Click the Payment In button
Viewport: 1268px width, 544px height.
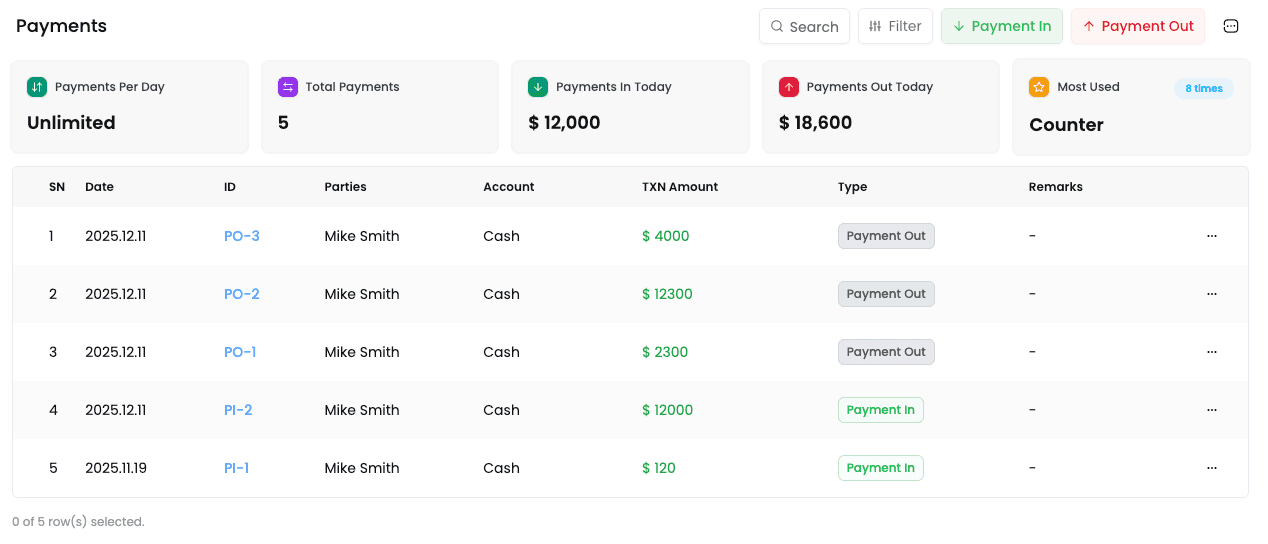(x=1001, y=26)
